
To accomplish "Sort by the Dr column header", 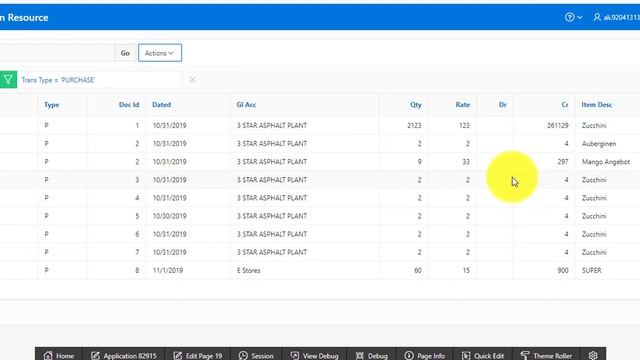I will (502, 105).
